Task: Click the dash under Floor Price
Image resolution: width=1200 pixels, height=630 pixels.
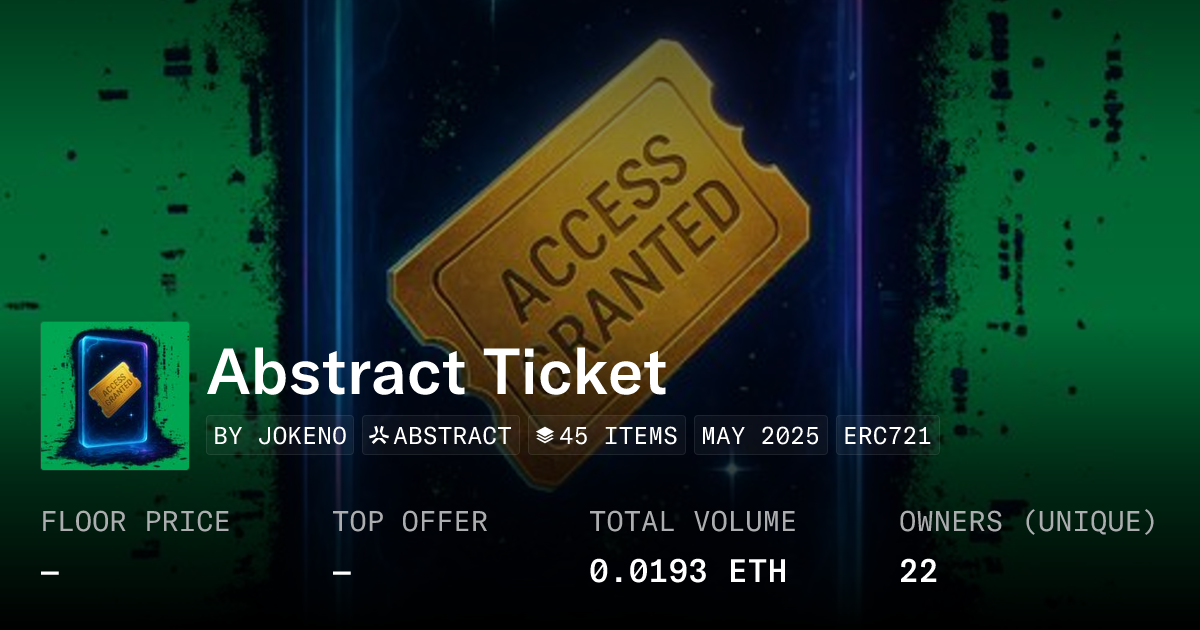Action: (x=50, y=572)
